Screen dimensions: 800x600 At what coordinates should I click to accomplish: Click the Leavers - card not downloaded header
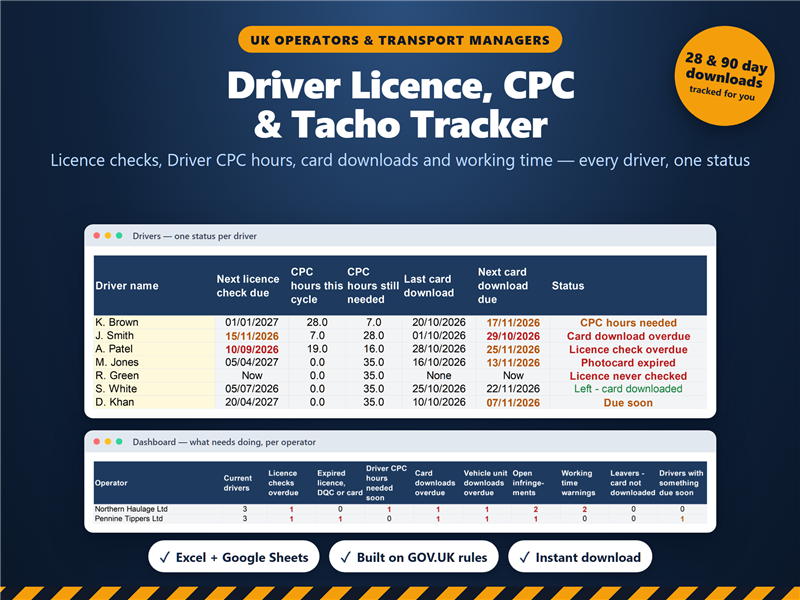(x=633, y=483)
